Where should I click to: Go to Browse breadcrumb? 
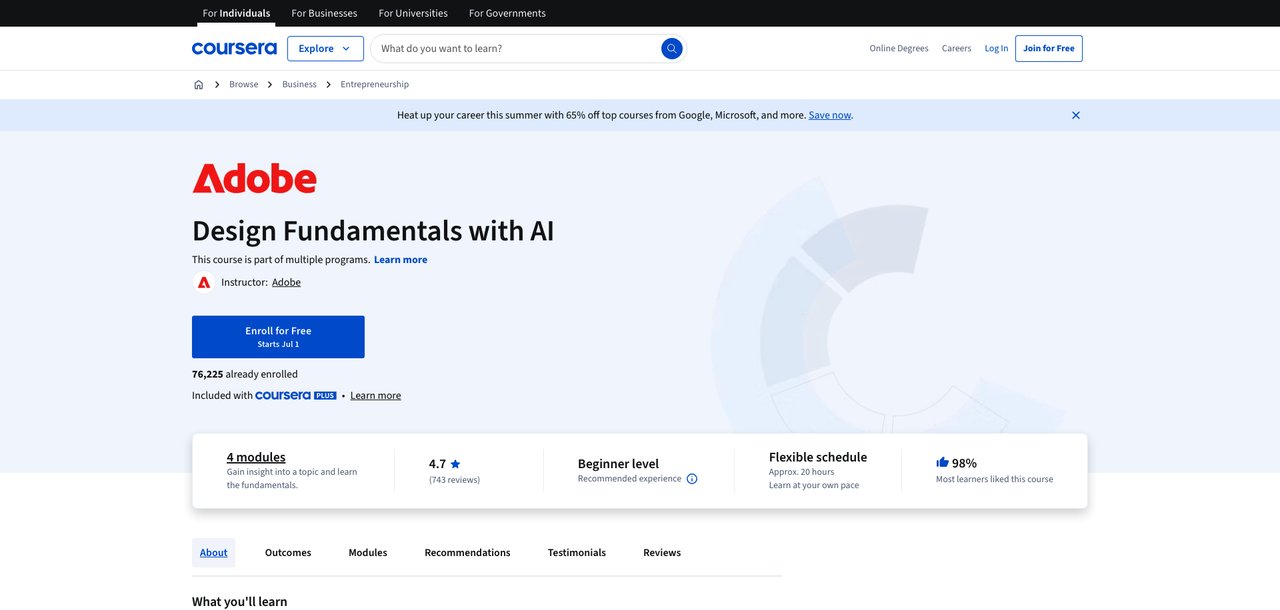[244, 85]
